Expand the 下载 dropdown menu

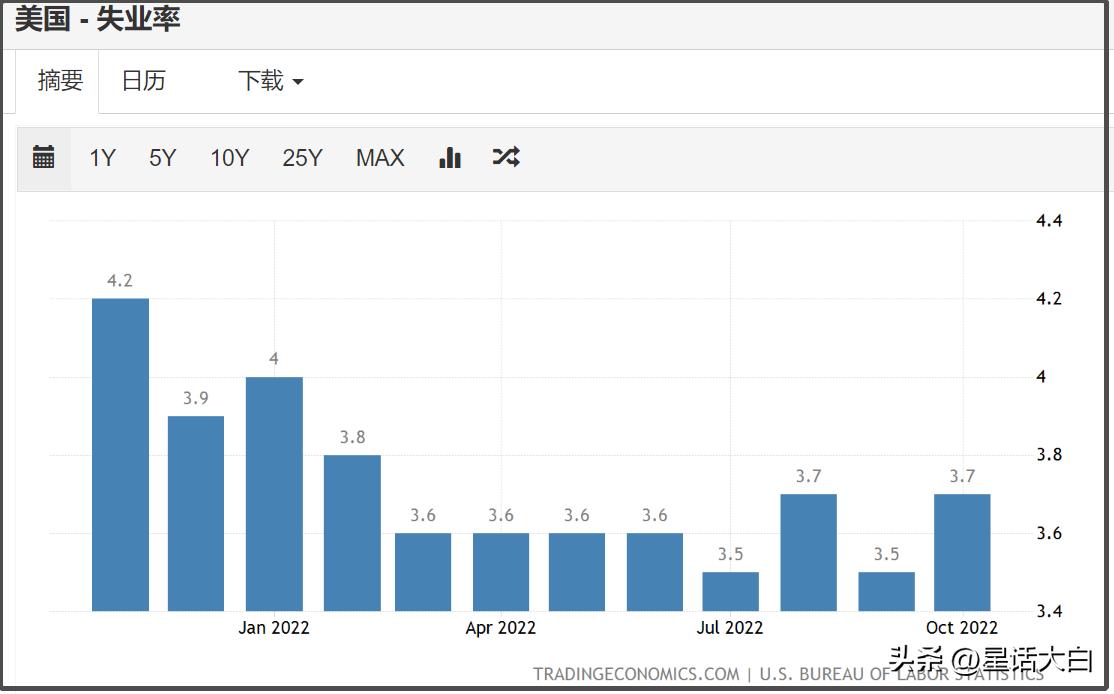[x=270, y=81]
